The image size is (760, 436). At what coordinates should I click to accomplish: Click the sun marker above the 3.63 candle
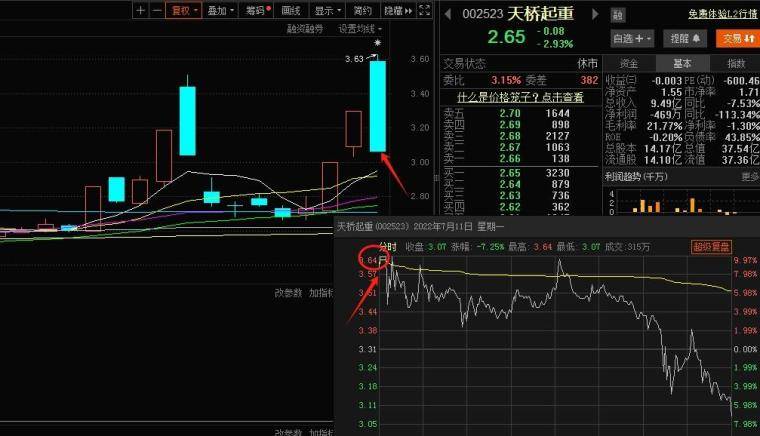378,43
